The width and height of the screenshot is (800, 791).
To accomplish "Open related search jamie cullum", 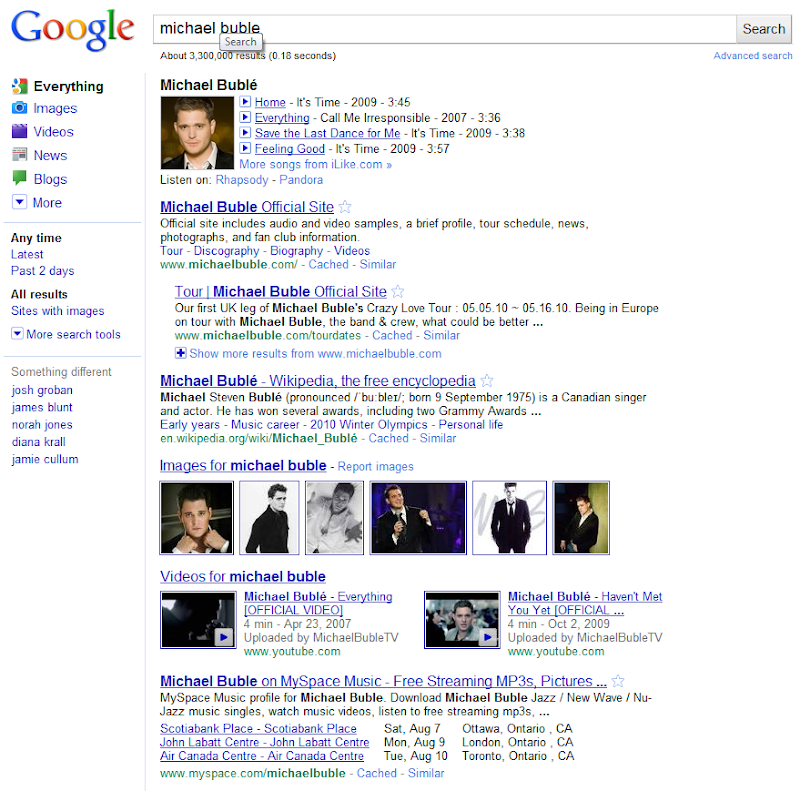I will coord(45,459).
